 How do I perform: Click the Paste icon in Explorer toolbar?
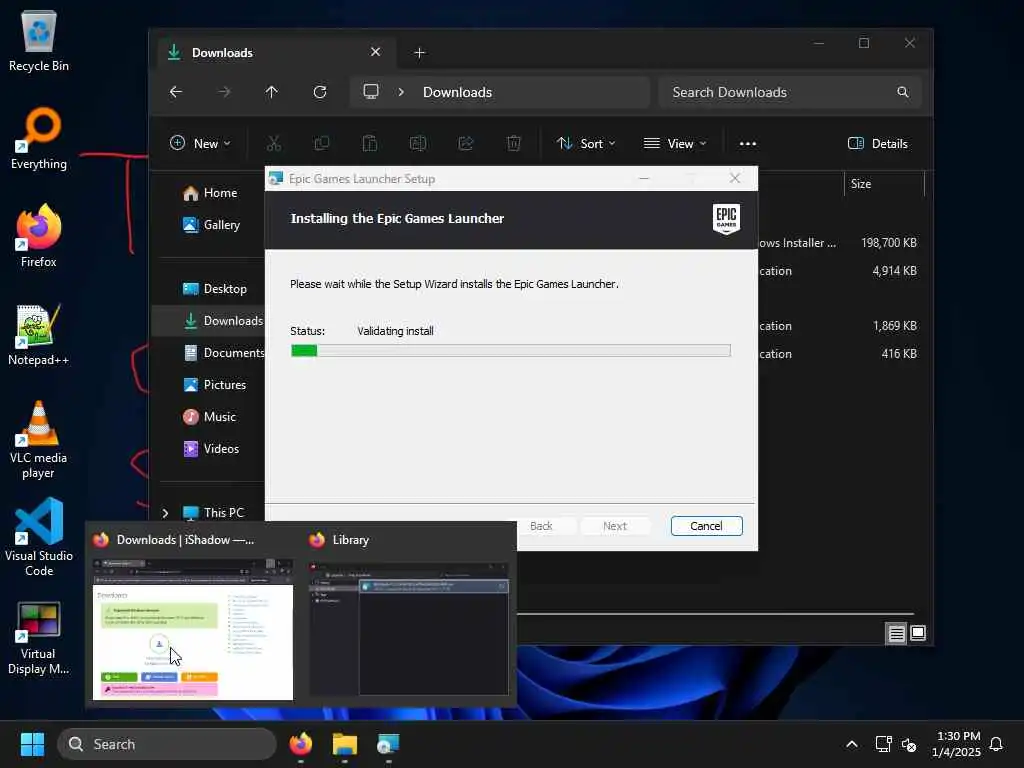tap(370, 143)
